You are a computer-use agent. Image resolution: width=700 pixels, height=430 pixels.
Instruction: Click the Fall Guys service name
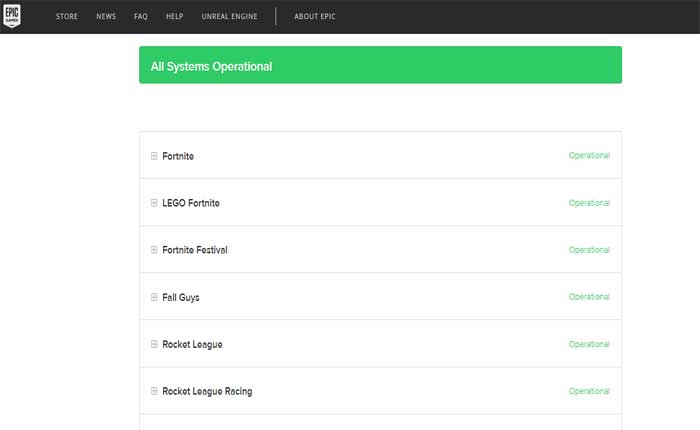tap(181, 297)
